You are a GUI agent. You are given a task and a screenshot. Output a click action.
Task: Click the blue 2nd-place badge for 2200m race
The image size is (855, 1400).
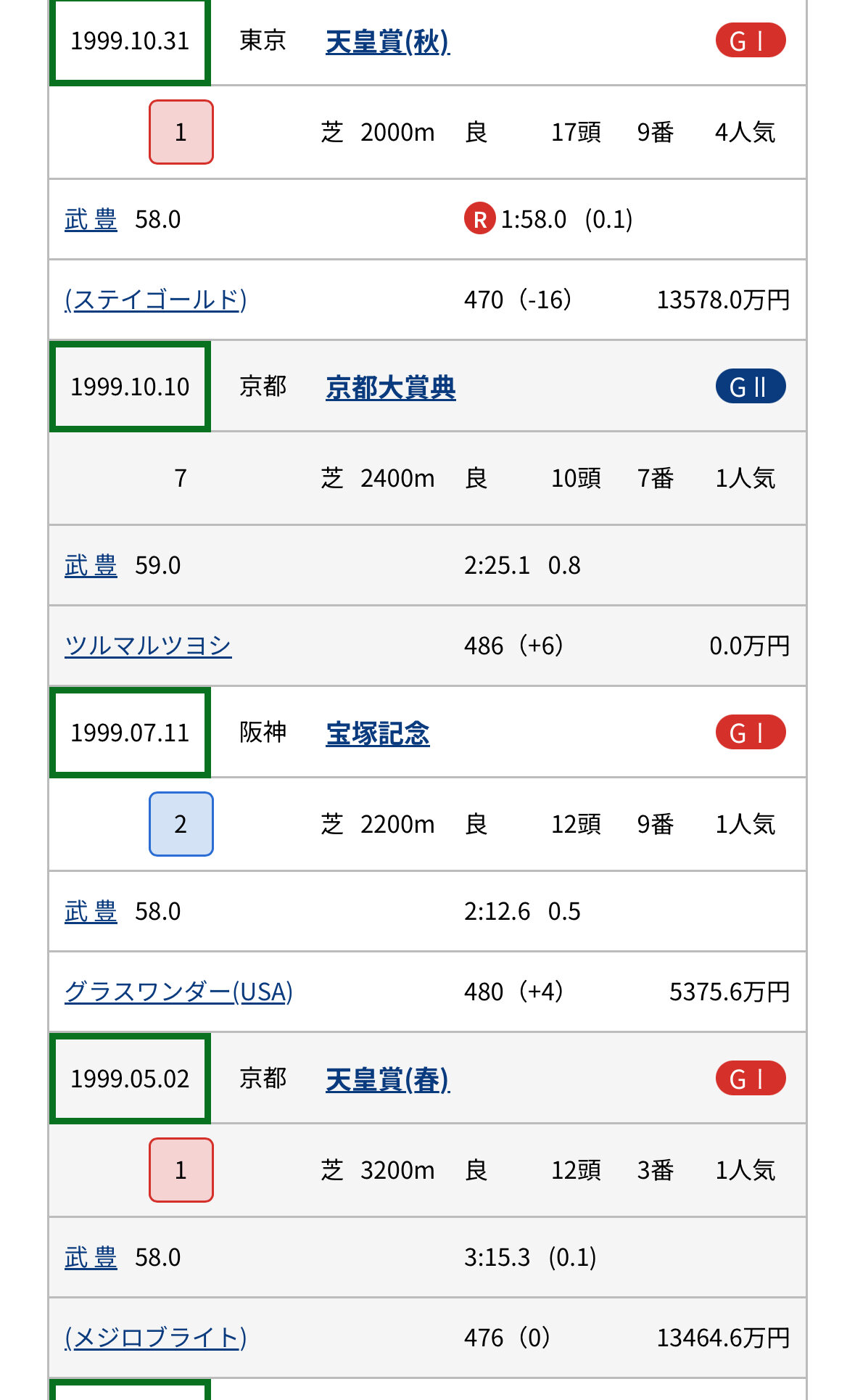click(181, 824)
